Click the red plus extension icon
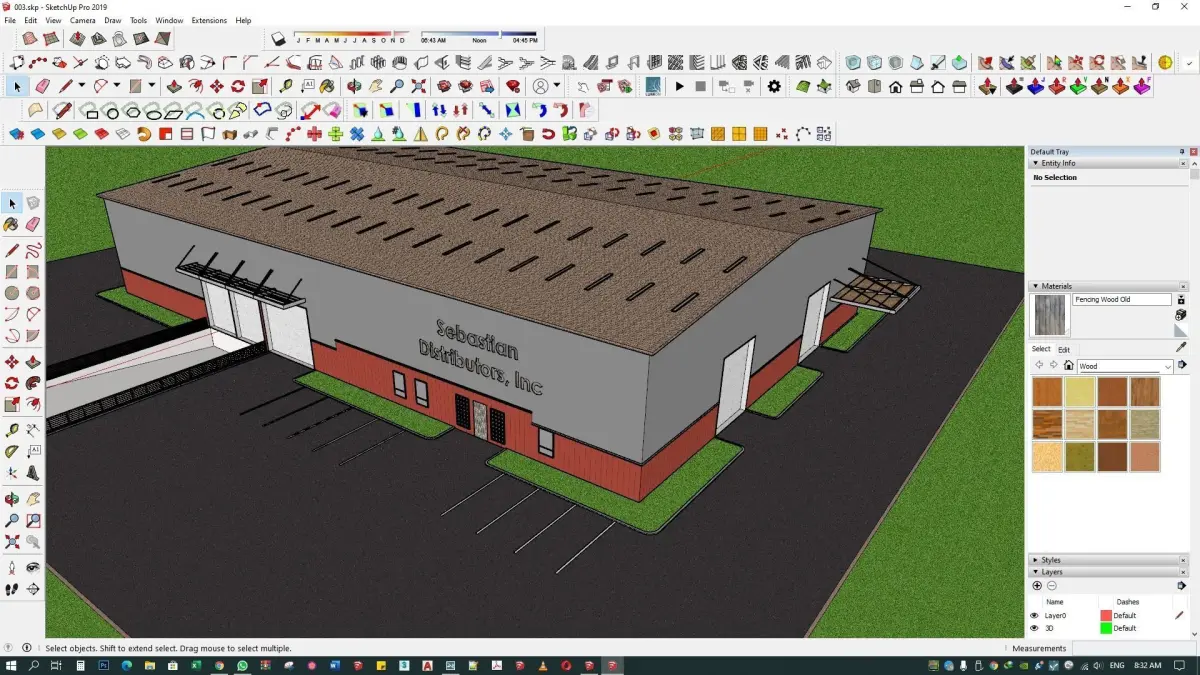 [314, 133]
